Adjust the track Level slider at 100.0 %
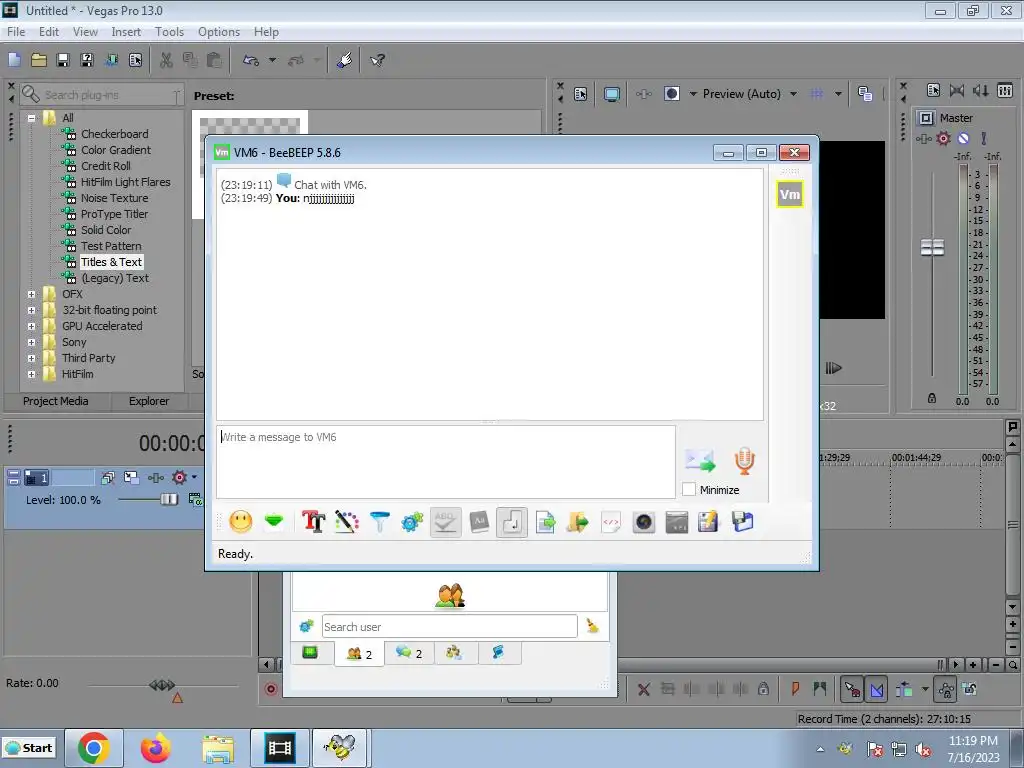The image size is (1024, 768). tap(168, 500)
